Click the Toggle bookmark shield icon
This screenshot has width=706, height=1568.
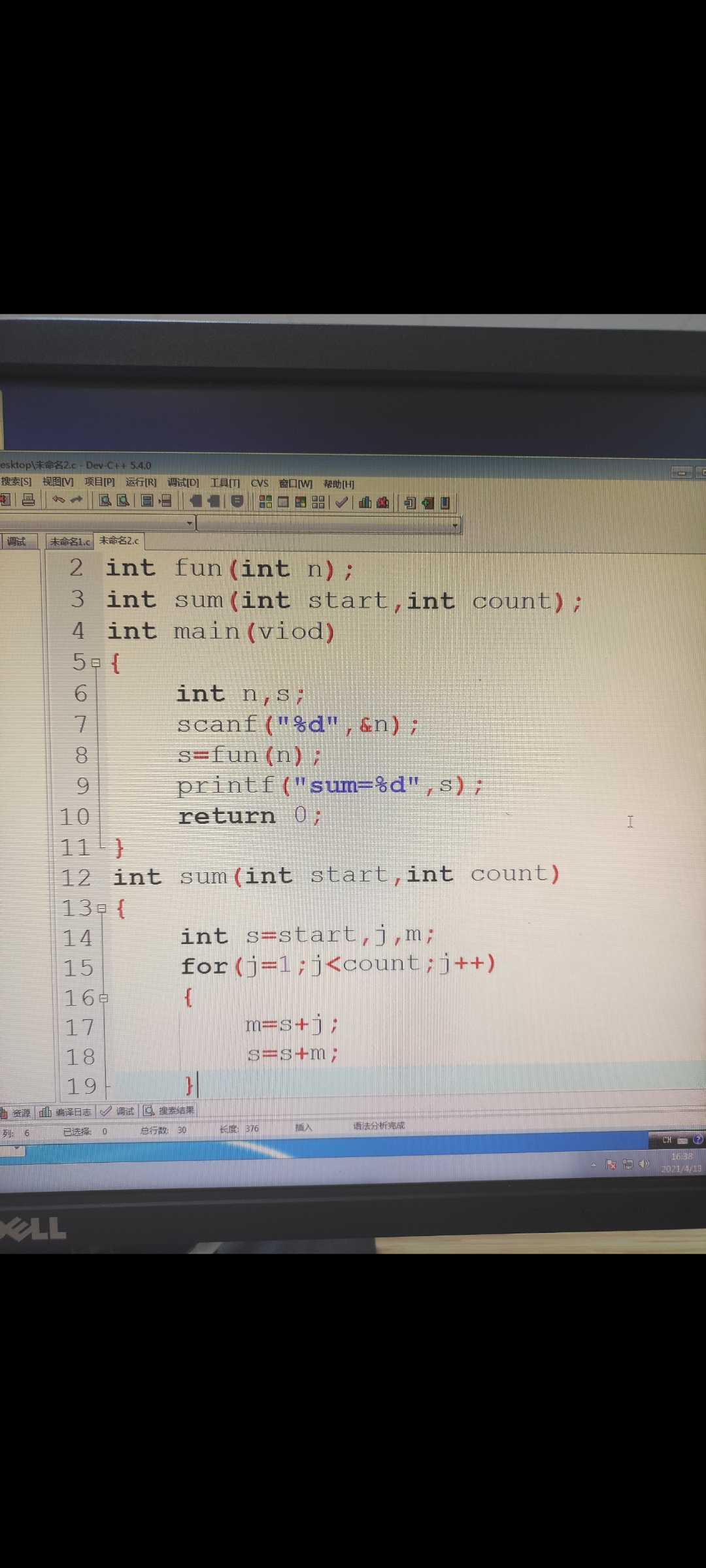[237, 501]
